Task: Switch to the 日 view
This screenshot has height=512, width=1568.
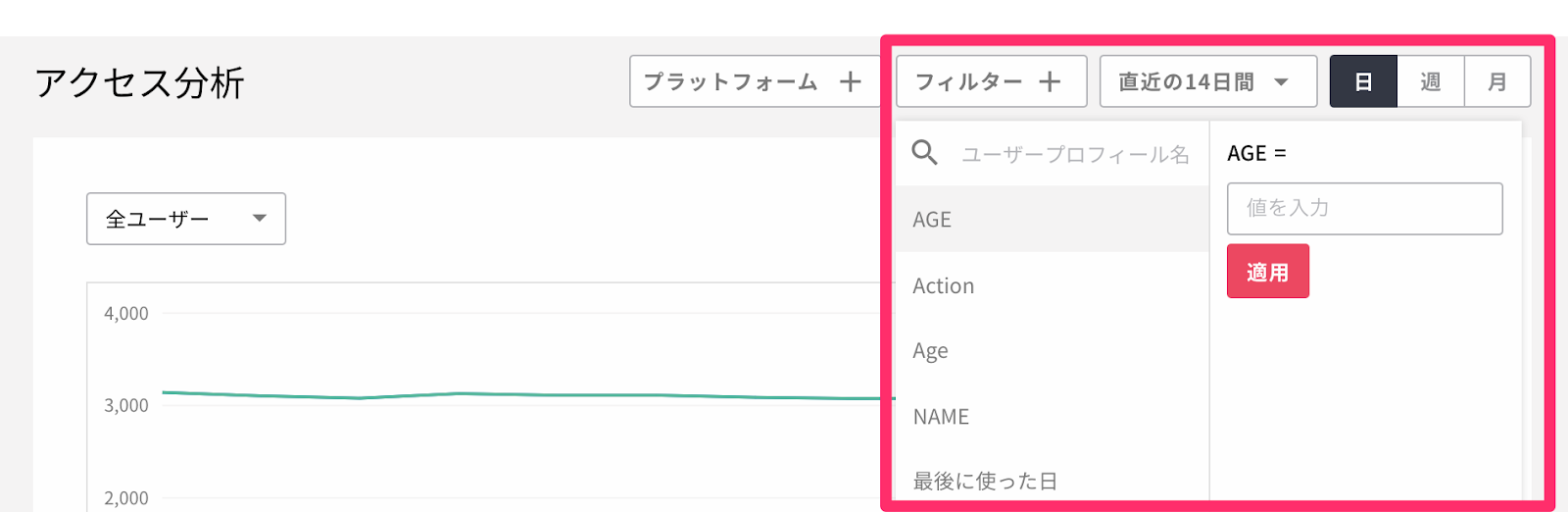Action: pos(1363,81)
